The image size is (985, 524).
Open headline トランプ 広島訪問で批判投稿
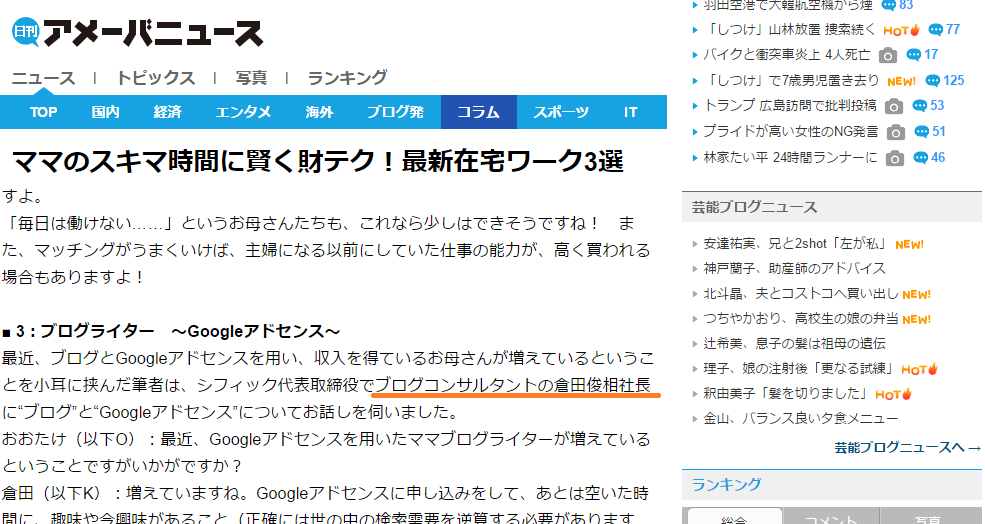point(790,106)
